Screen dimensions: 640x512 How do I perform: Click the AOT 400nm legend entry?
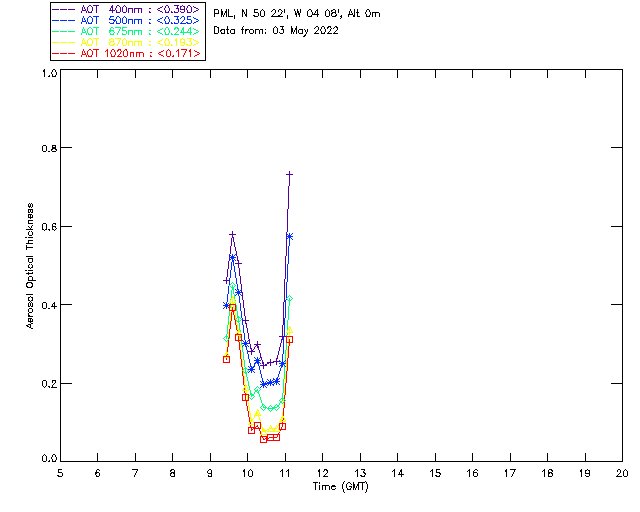point(126,9)
